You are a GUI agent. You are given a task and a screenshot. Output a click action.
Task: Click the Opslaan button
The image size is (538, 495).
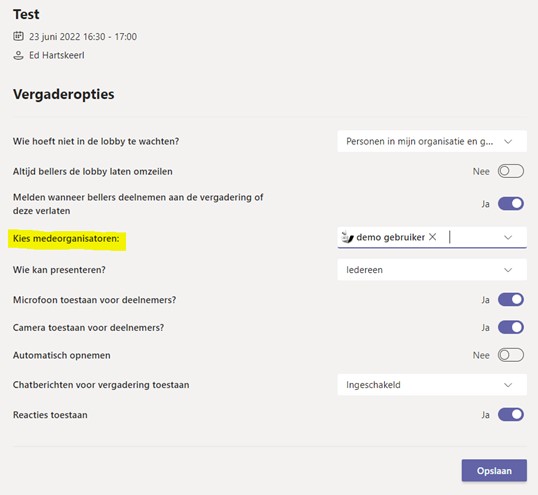tap(494, 470)
